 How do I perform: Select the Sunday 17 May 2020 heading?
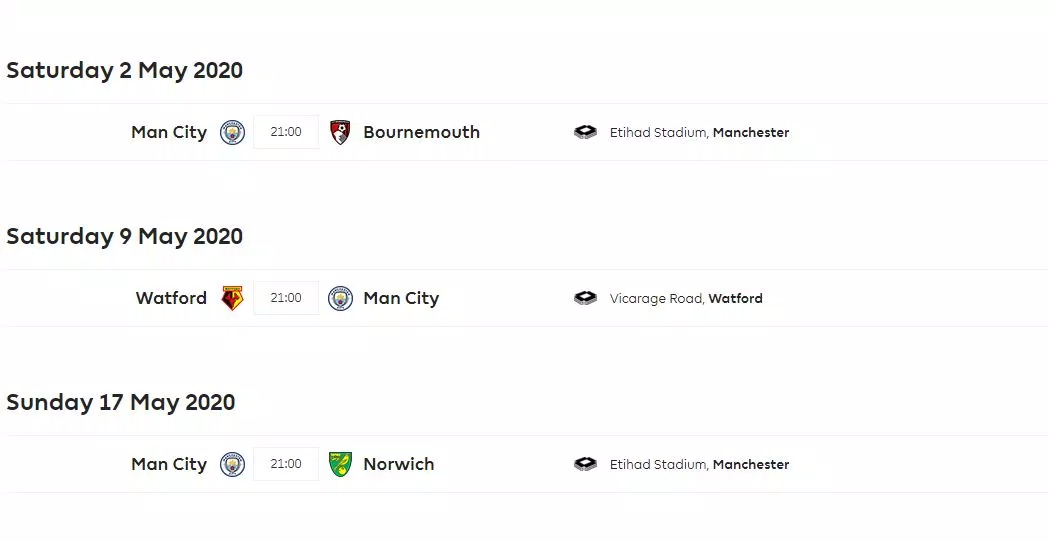pos(120,402)
